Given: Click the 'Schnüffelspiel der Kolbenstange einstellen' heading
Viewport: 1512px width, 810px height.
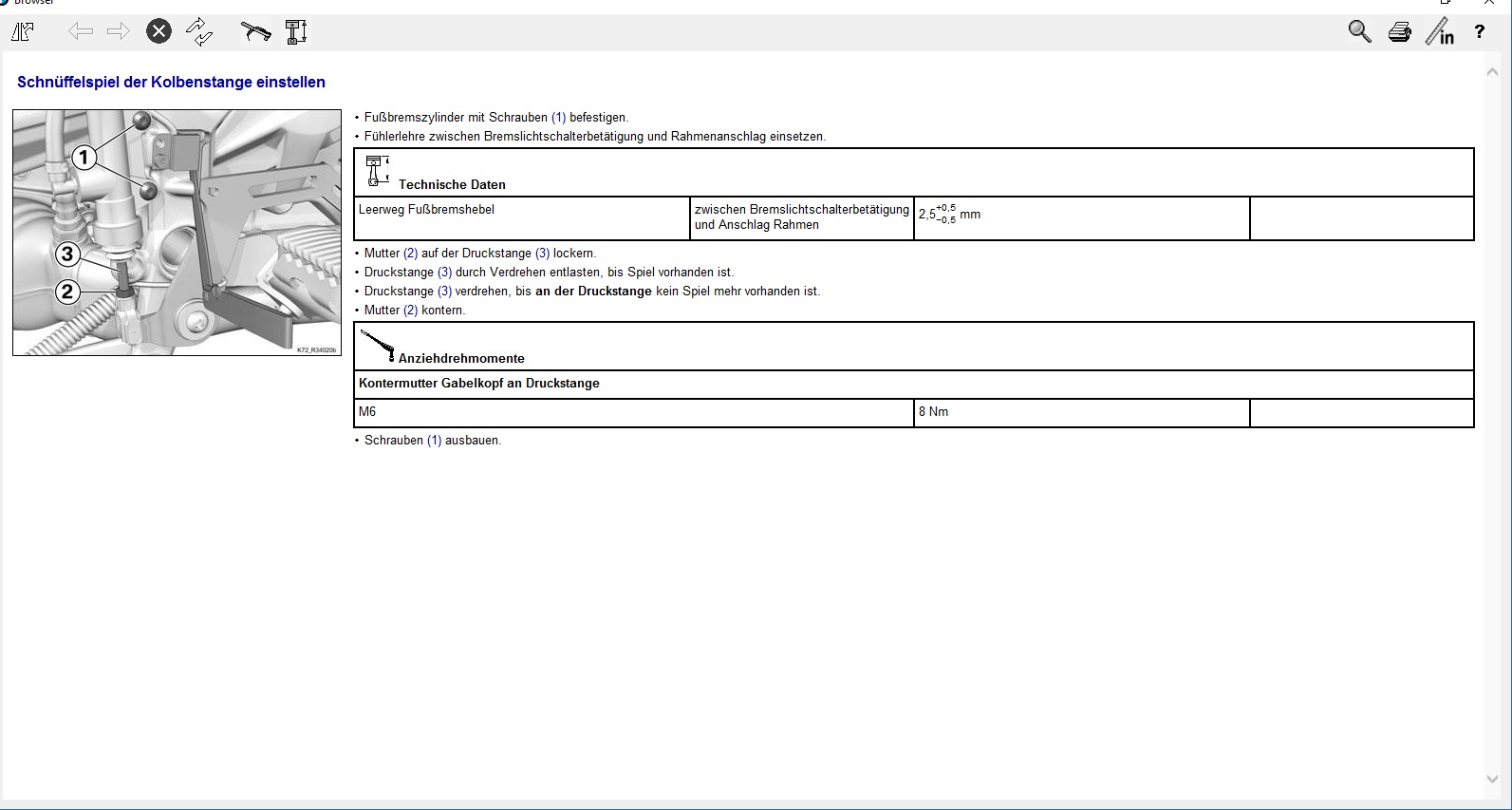Looking at the screenshot, I should click(171, 83).
